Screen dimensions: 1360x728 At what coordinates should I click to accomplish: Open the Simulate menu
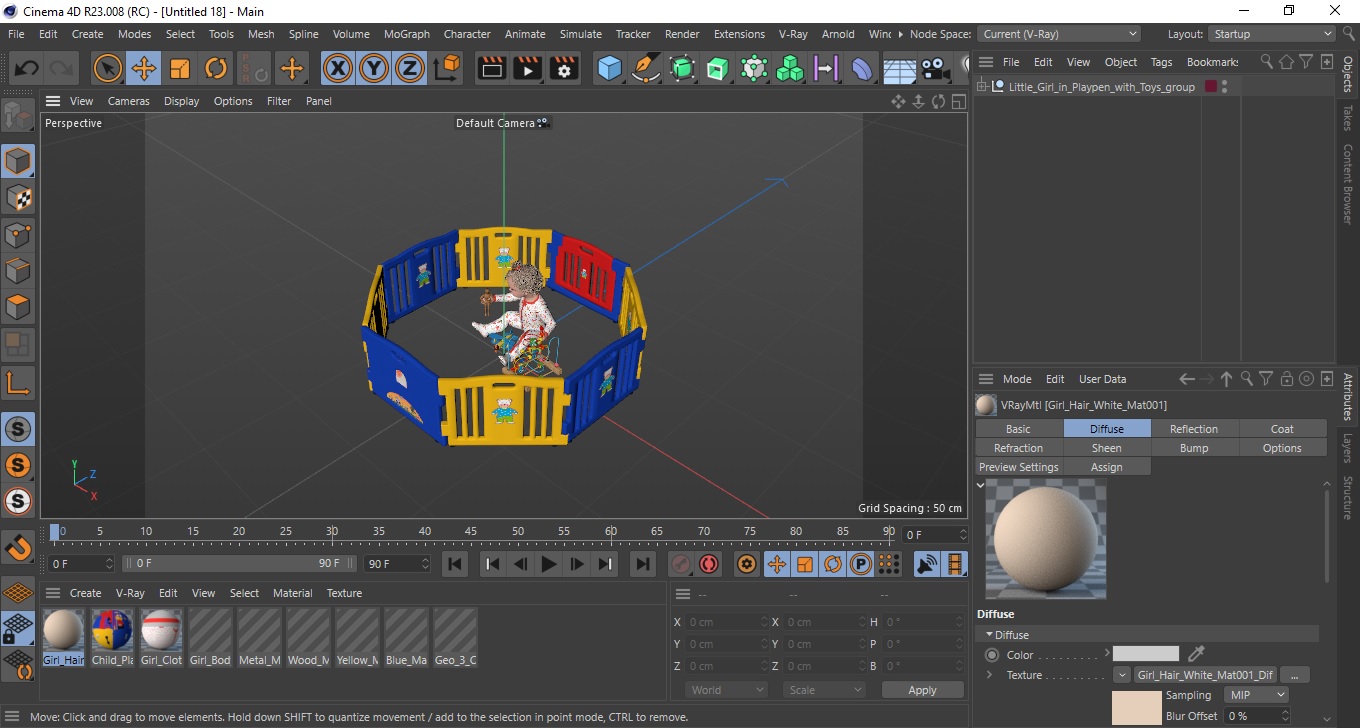click(x=580, y=34)
